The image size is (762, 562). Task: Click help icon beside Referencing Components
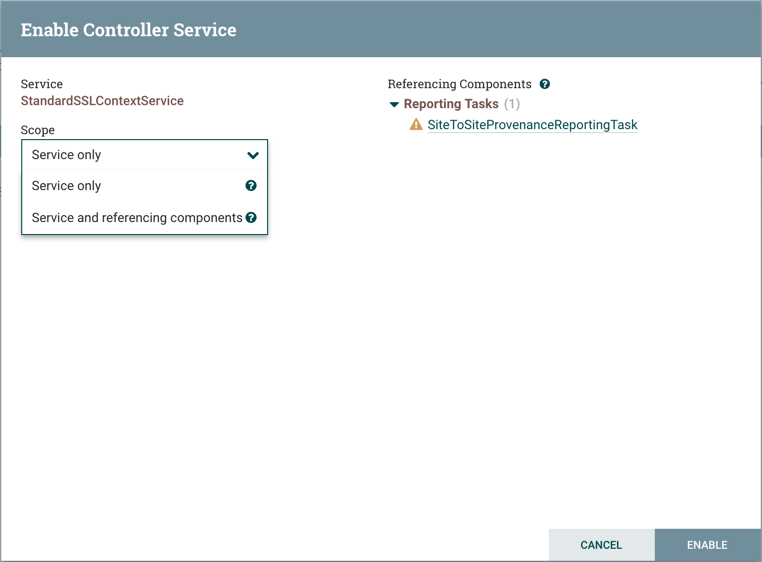click(545, 84)
